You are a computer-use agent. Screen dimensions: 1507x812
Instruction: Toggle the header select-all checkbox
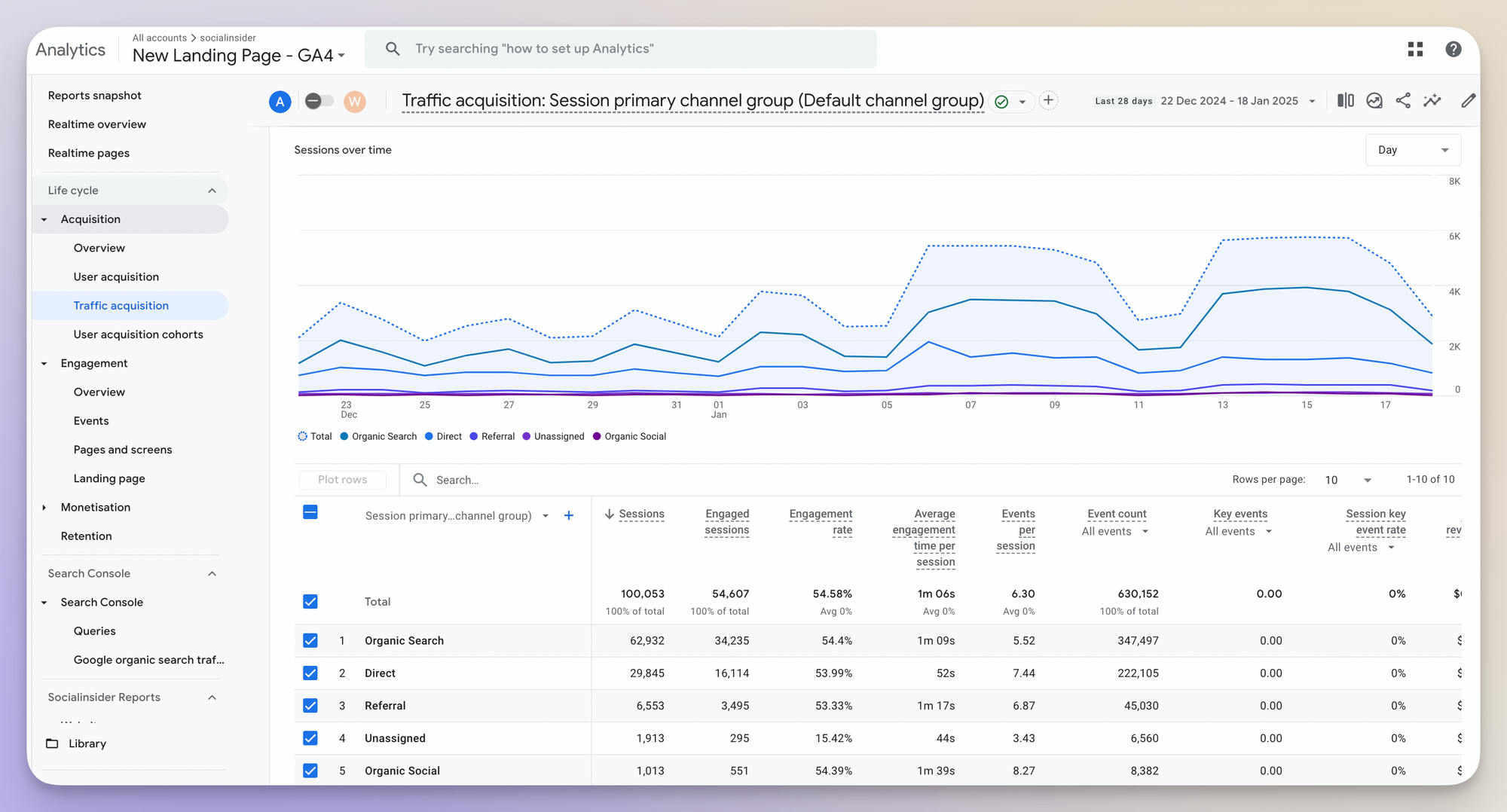310,513
